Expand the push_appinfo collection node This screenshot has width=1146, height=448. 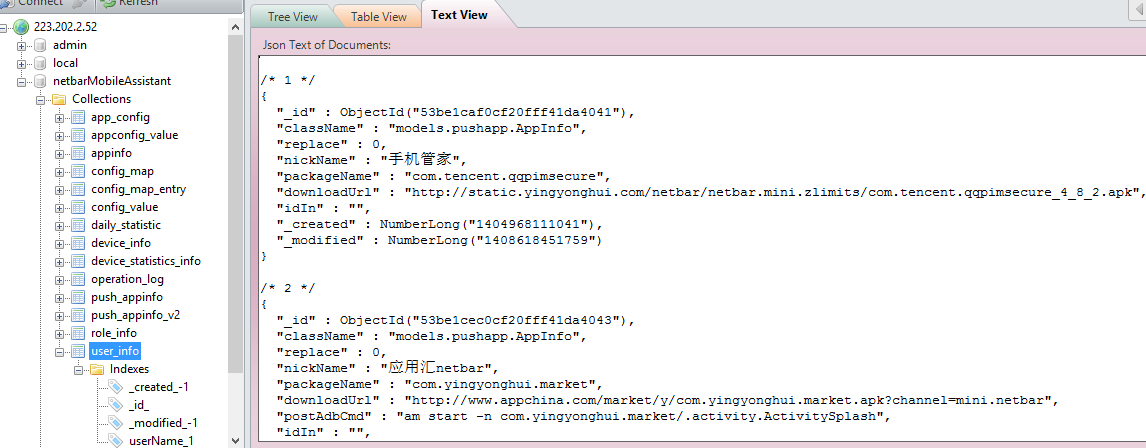[60, 297]
